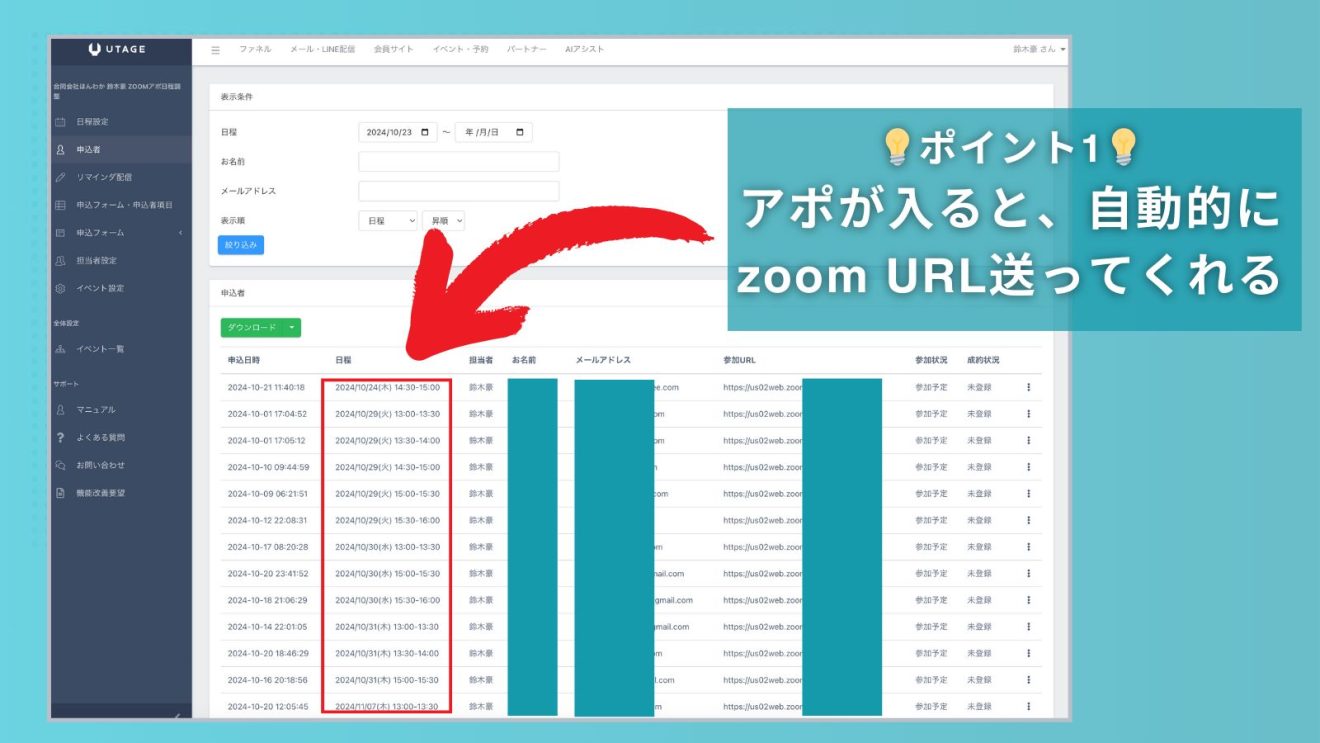Screen dimensions: 1320x743
Task: Open イベント一覧 in the sidebar
Action: [100, 349]
